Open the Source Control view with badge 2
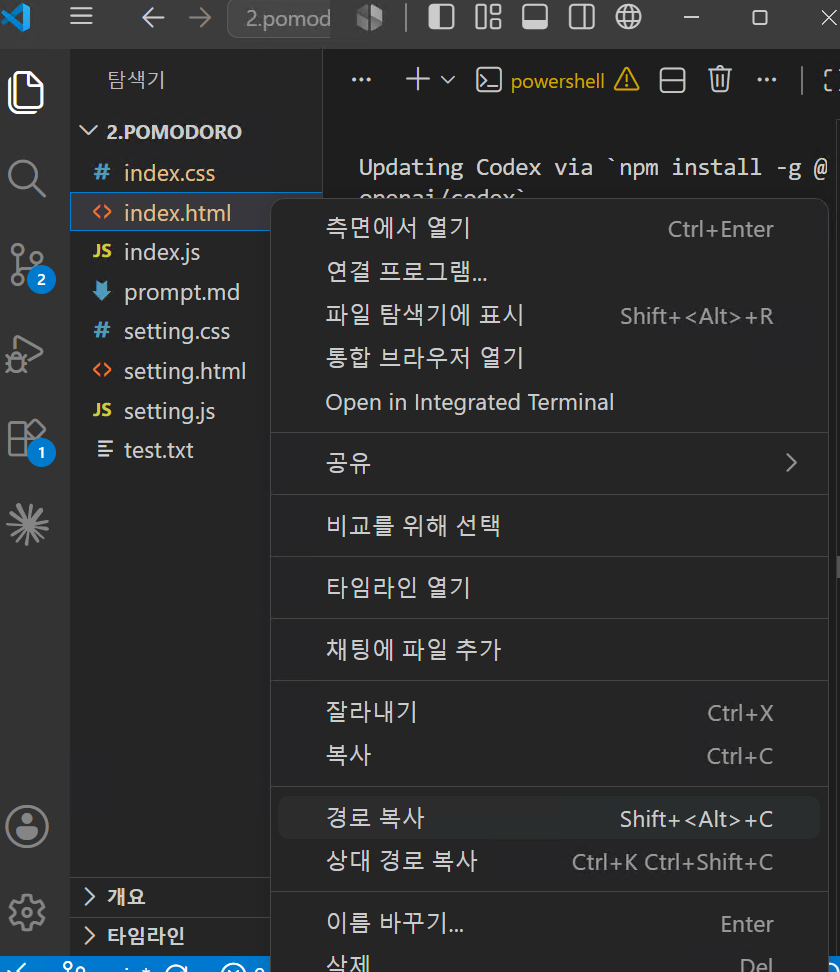840x972 pixels. click(30, 266)
